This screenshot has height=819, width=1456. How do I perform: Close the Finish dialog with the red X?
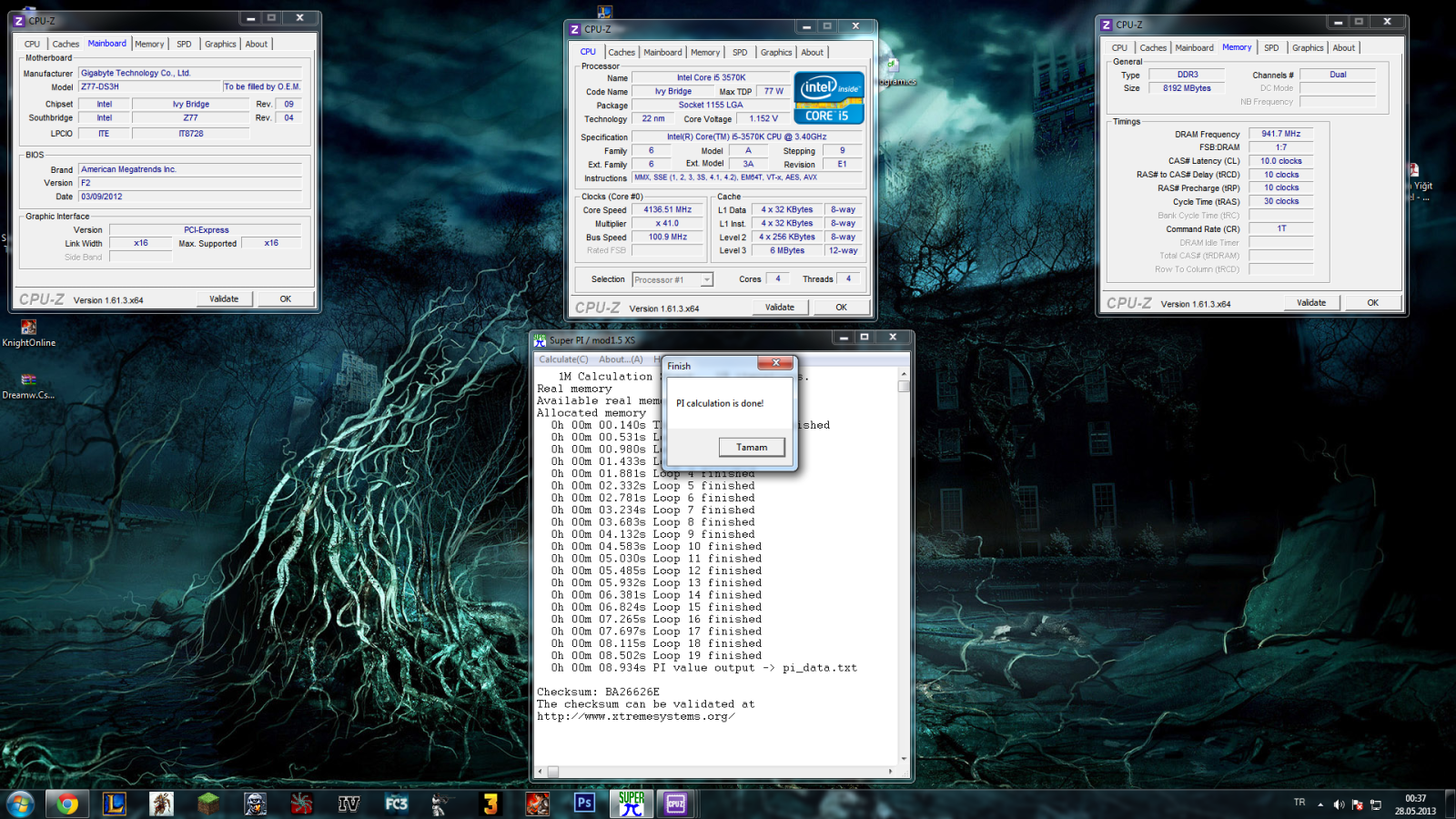(775, 363)
